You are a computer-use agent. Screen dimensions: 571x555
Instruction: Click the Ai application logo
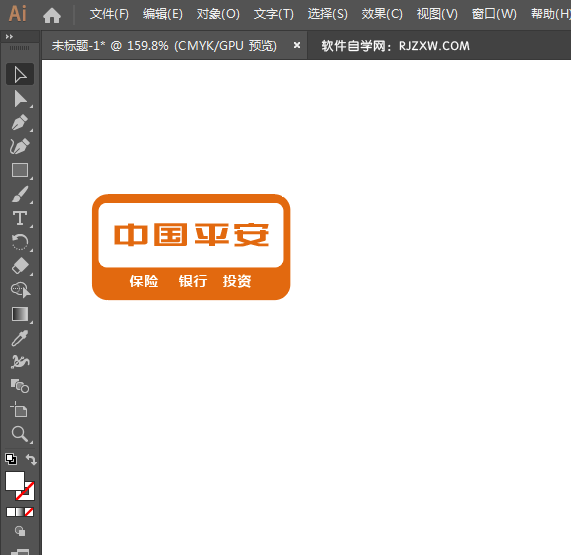coord(17,14)
